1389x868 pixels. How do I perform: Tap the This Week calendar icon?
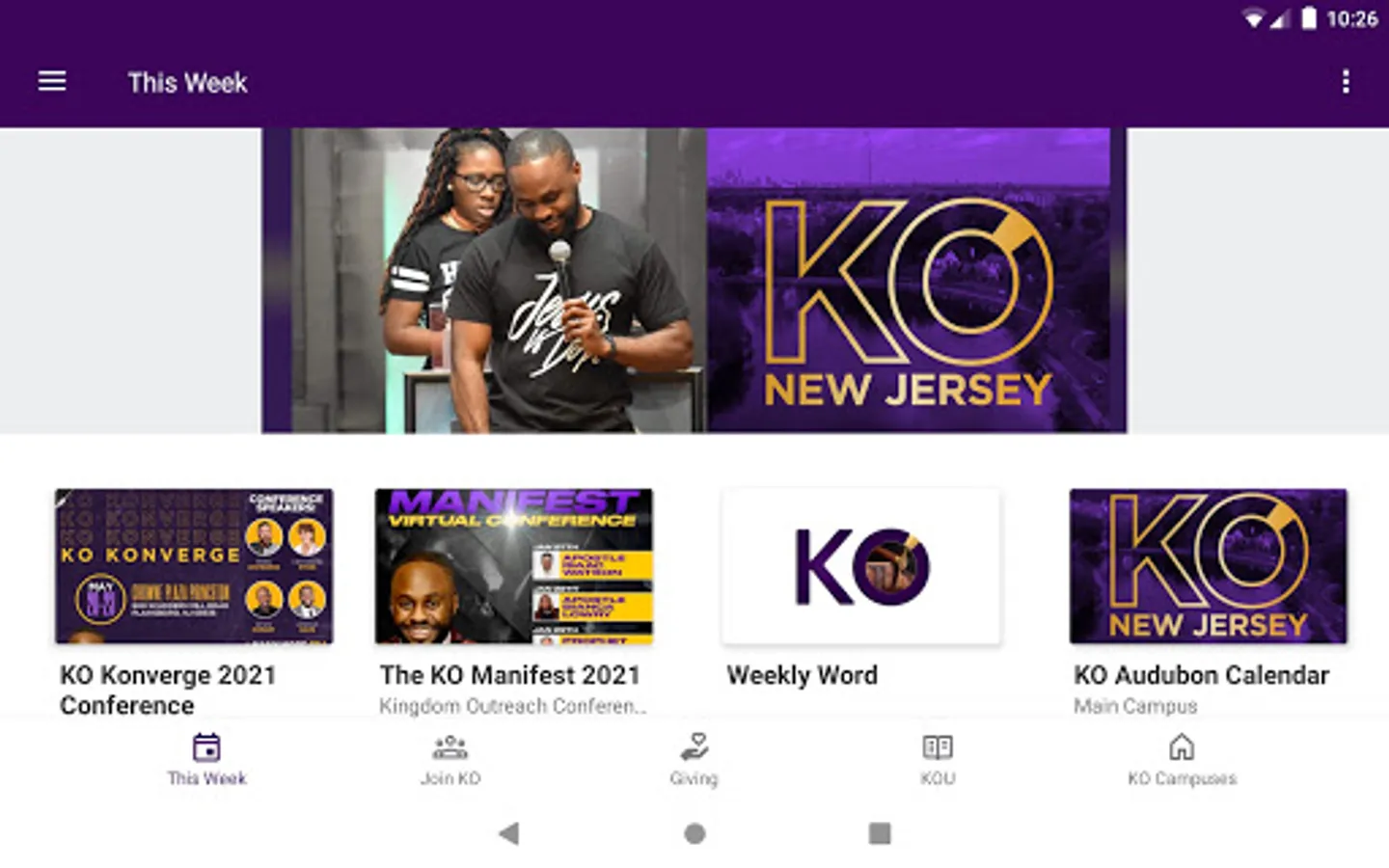coord(206,747)
